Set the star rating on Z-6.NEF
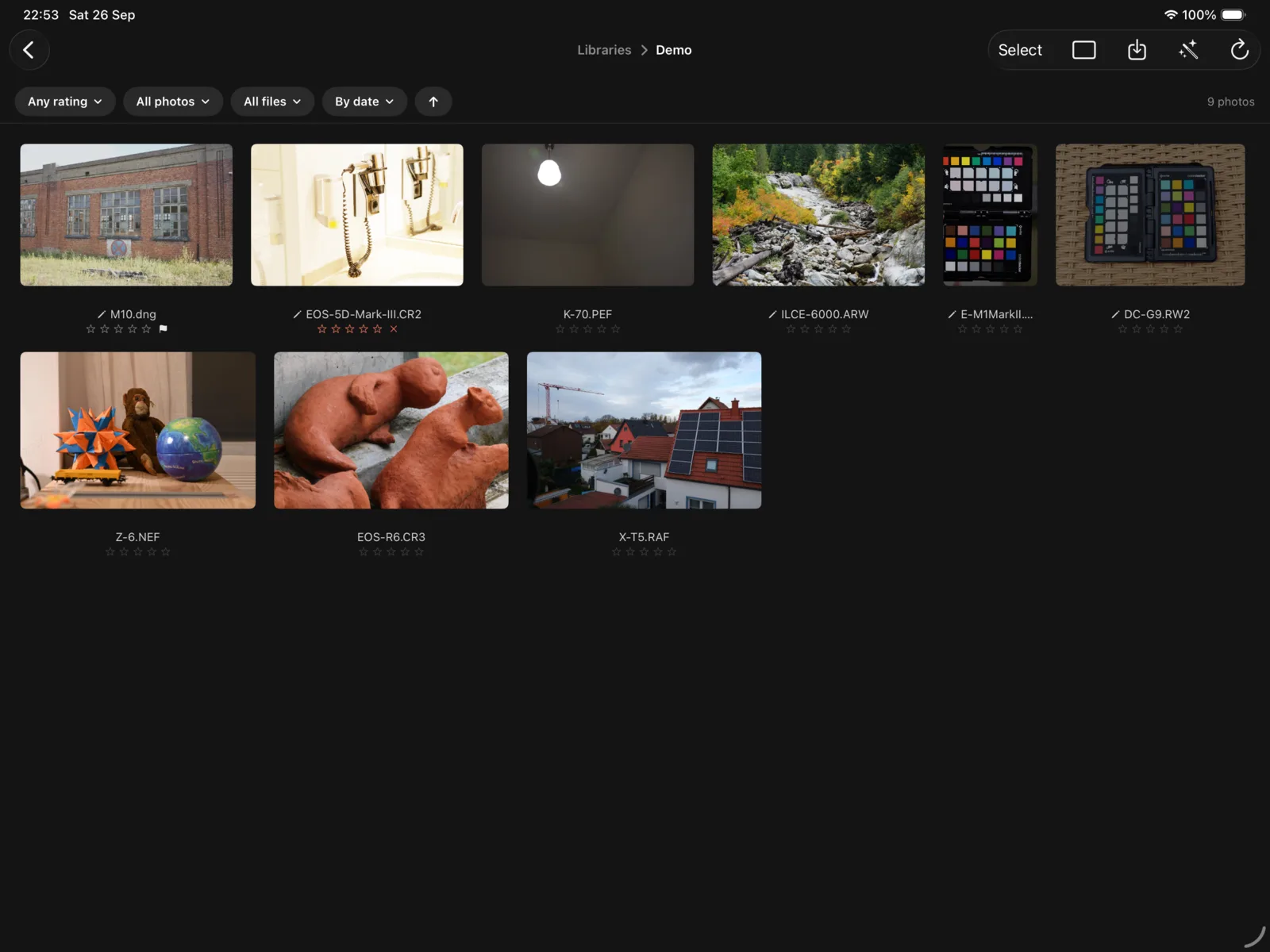Screen dimensions: 1270x952 pyautogui.click(x=138, y=551)
